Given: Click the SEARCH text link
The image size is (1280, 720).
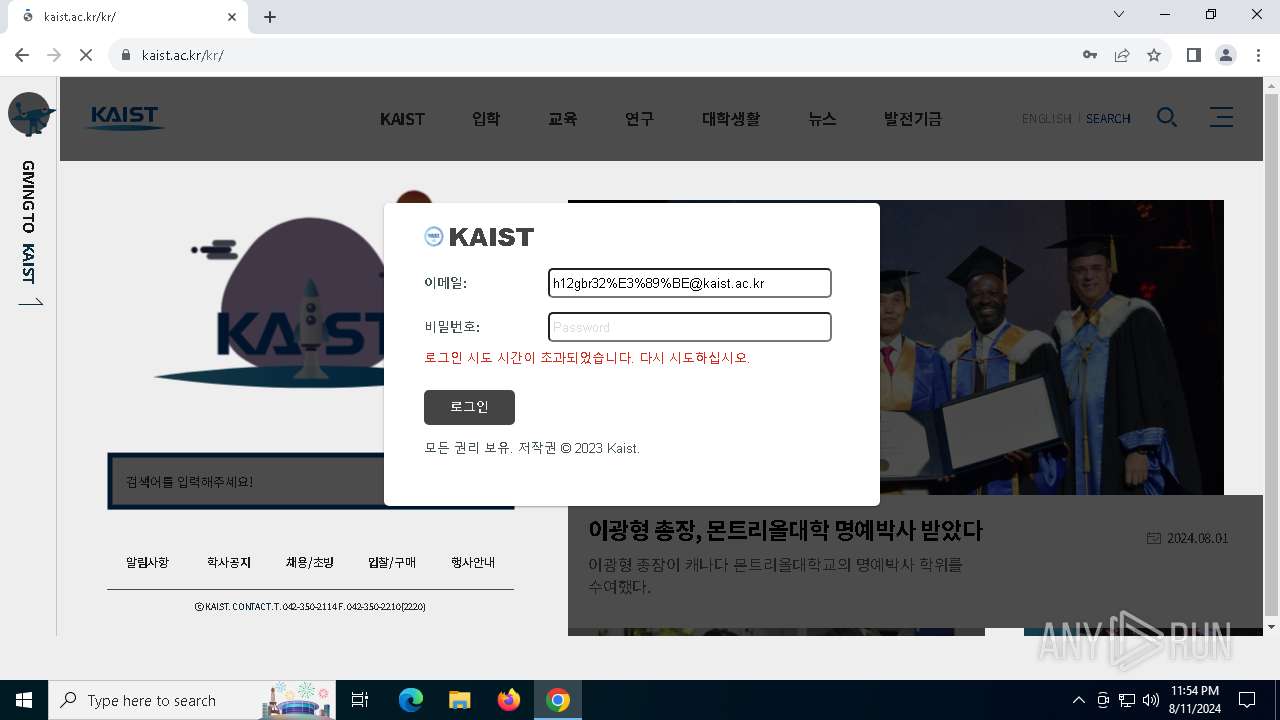Looking at the screenshot, I should pos(1108,119).
